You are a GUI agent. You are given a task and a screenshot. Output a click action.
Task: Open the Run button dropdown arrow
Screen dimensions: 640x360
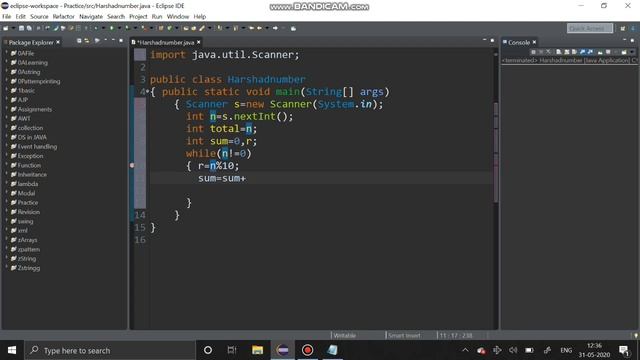(x=119, y=28)
